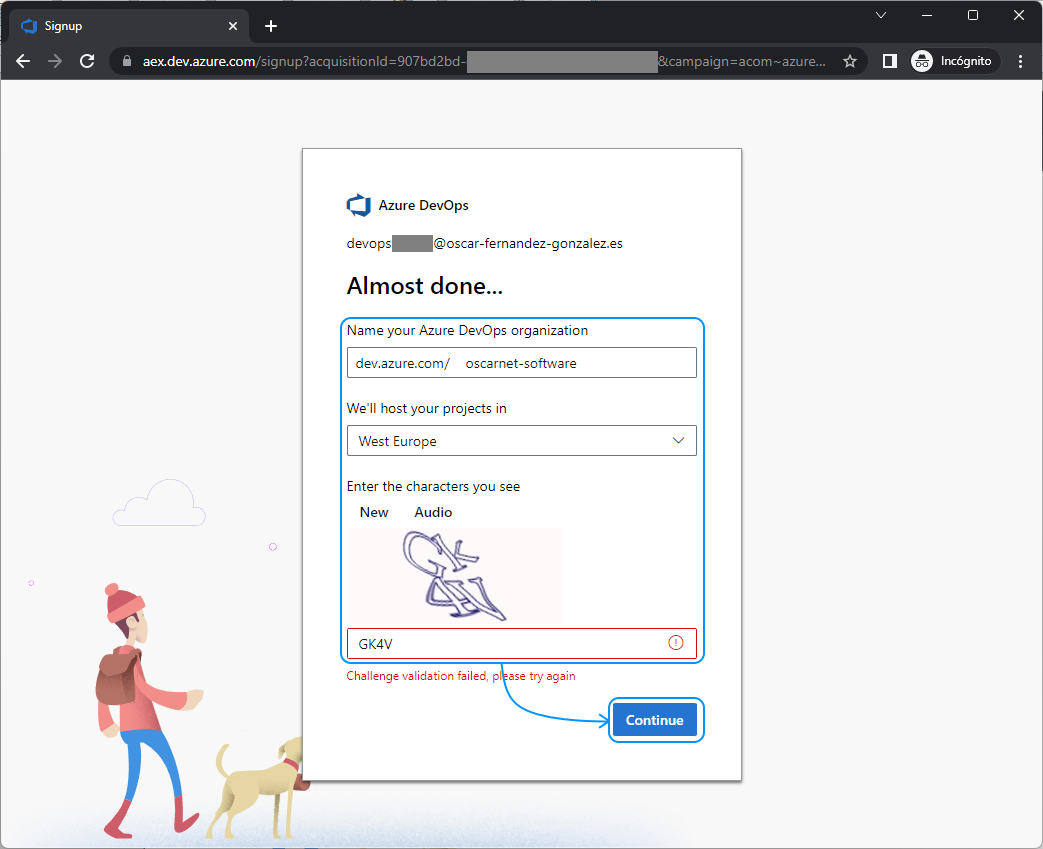View site info via the padlock icon
Viewport: 1043px width, 849px height.
127,61
